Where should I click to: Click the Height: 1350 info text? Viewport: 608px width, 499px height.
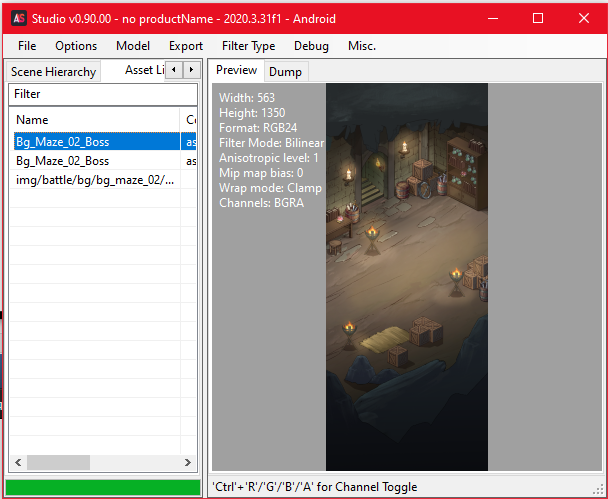coord(252,113)
